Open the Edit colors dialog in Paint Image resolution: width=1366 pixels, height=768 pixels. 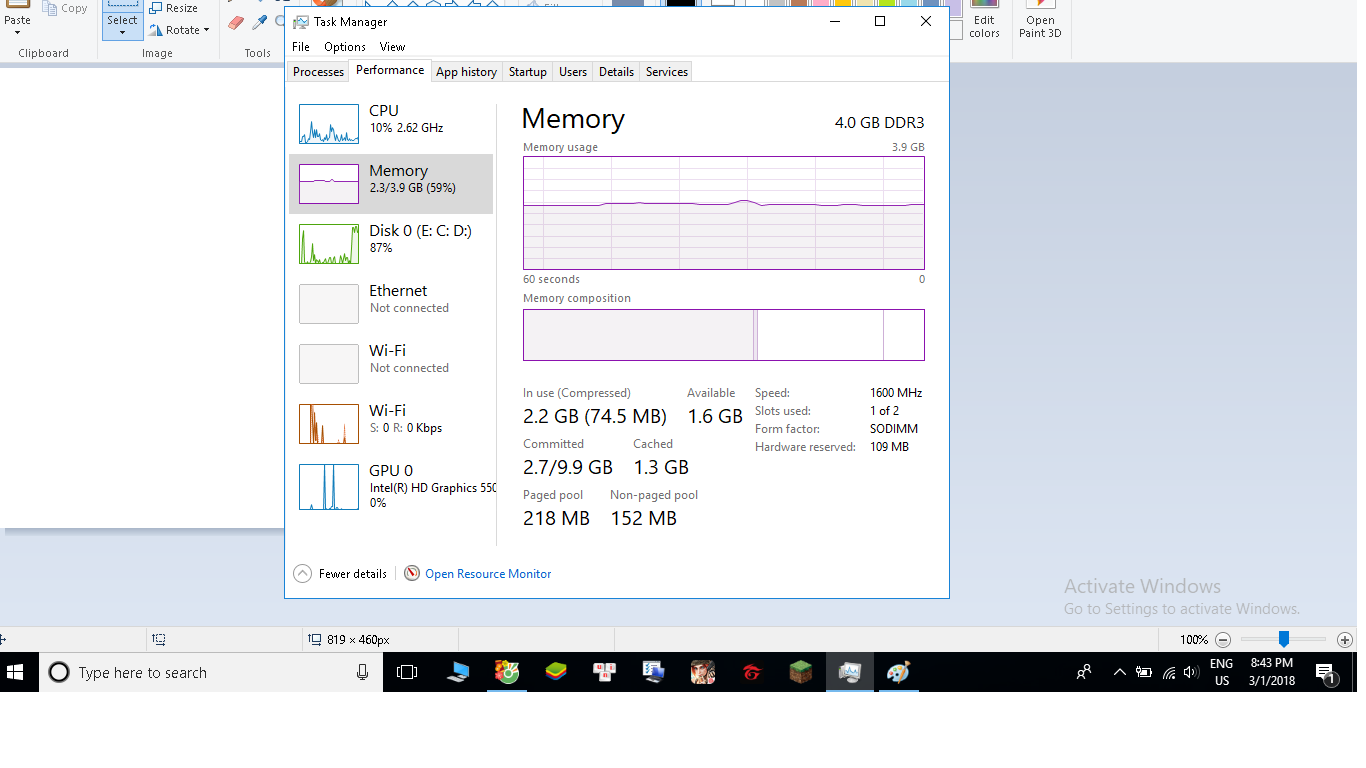(x=984, y=20)
